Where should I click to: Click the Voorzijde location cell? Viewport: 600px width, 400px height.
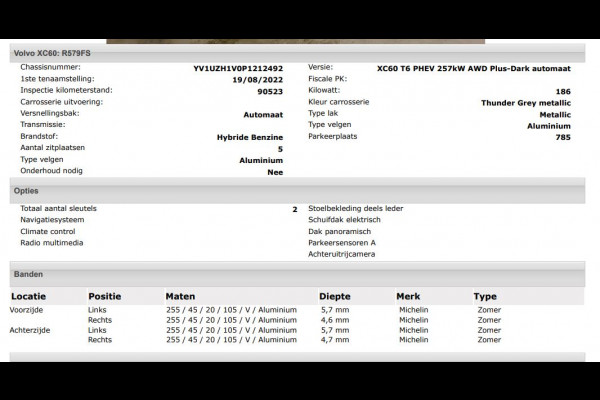pyautogui.click(x=26, y=310)
